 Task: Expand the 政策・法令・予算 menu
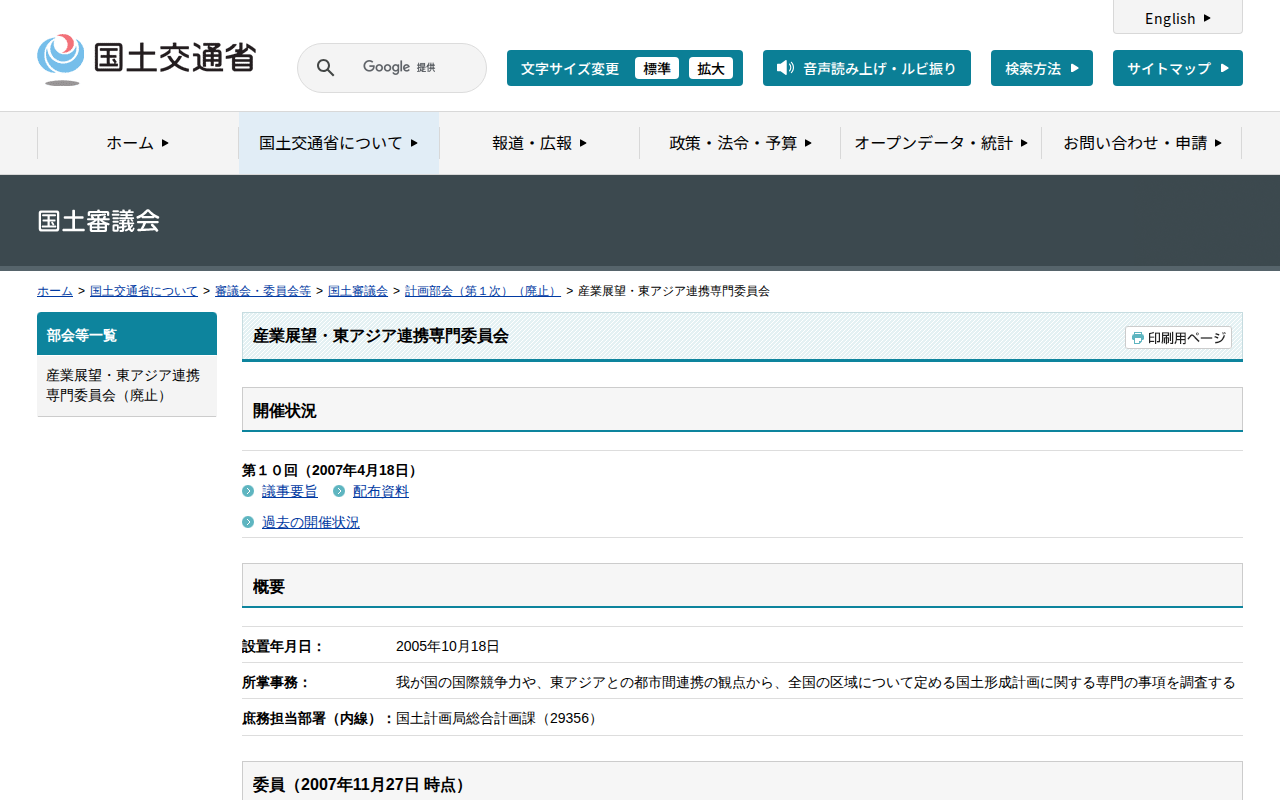click(x=740, y=143)
